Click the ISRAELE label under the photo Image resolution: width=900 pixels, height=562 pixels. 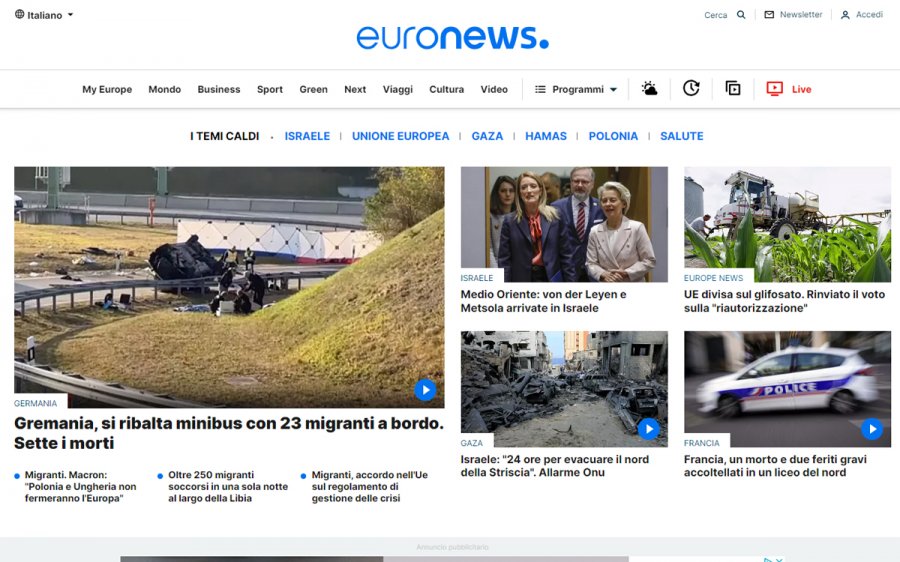(476, 278)
